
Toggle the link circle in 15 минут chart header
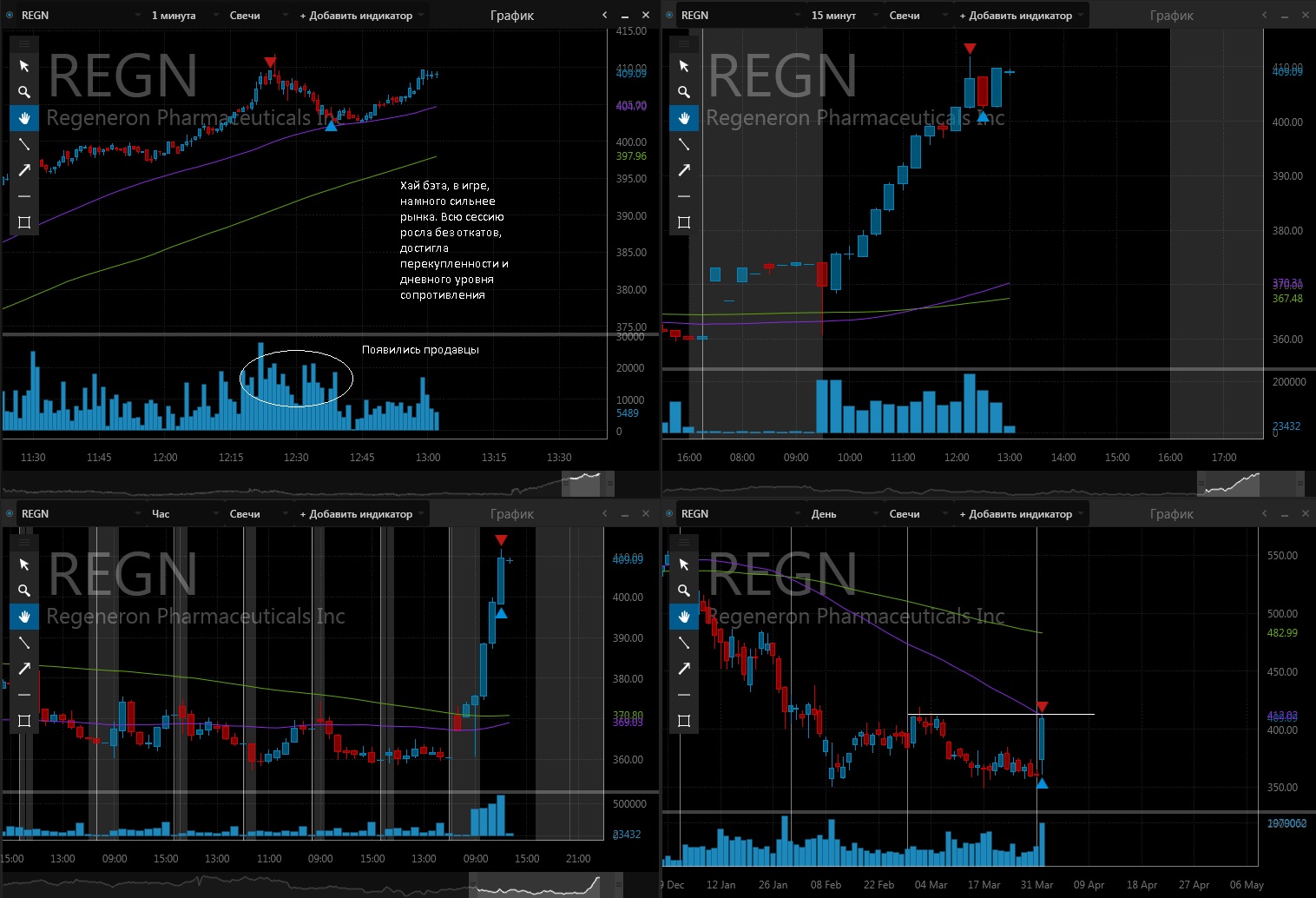click(668, 16)
